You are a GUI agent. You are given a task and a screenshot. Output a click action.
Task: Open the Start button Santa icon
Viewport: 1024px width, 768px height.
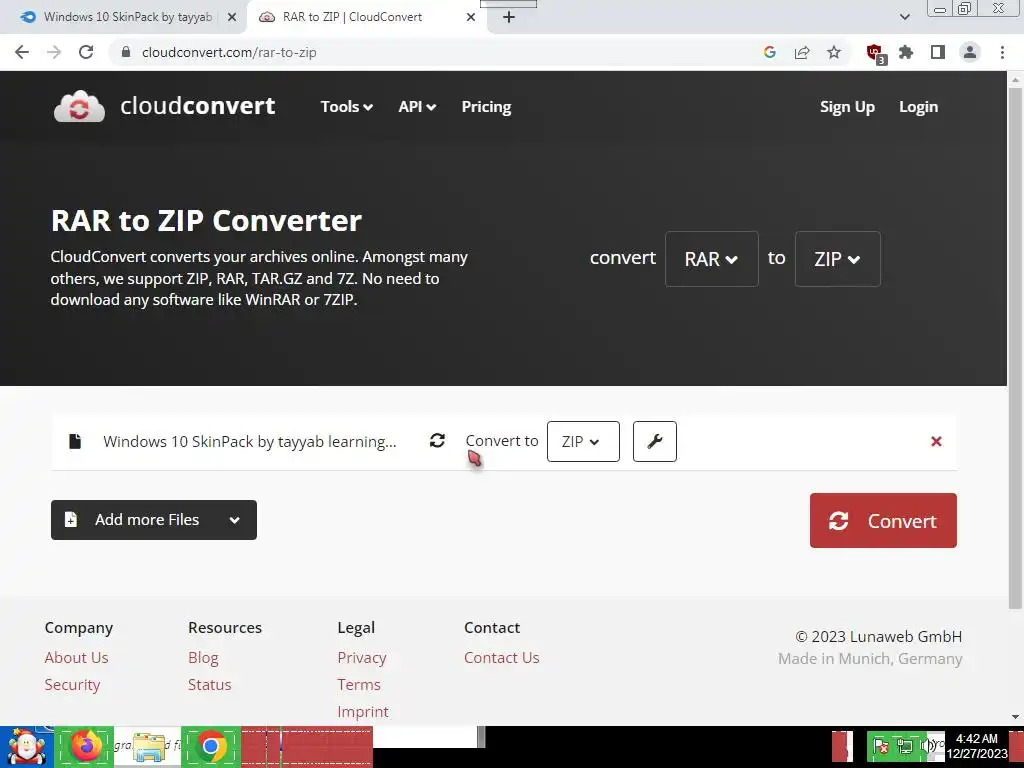(x=26, y=746)
